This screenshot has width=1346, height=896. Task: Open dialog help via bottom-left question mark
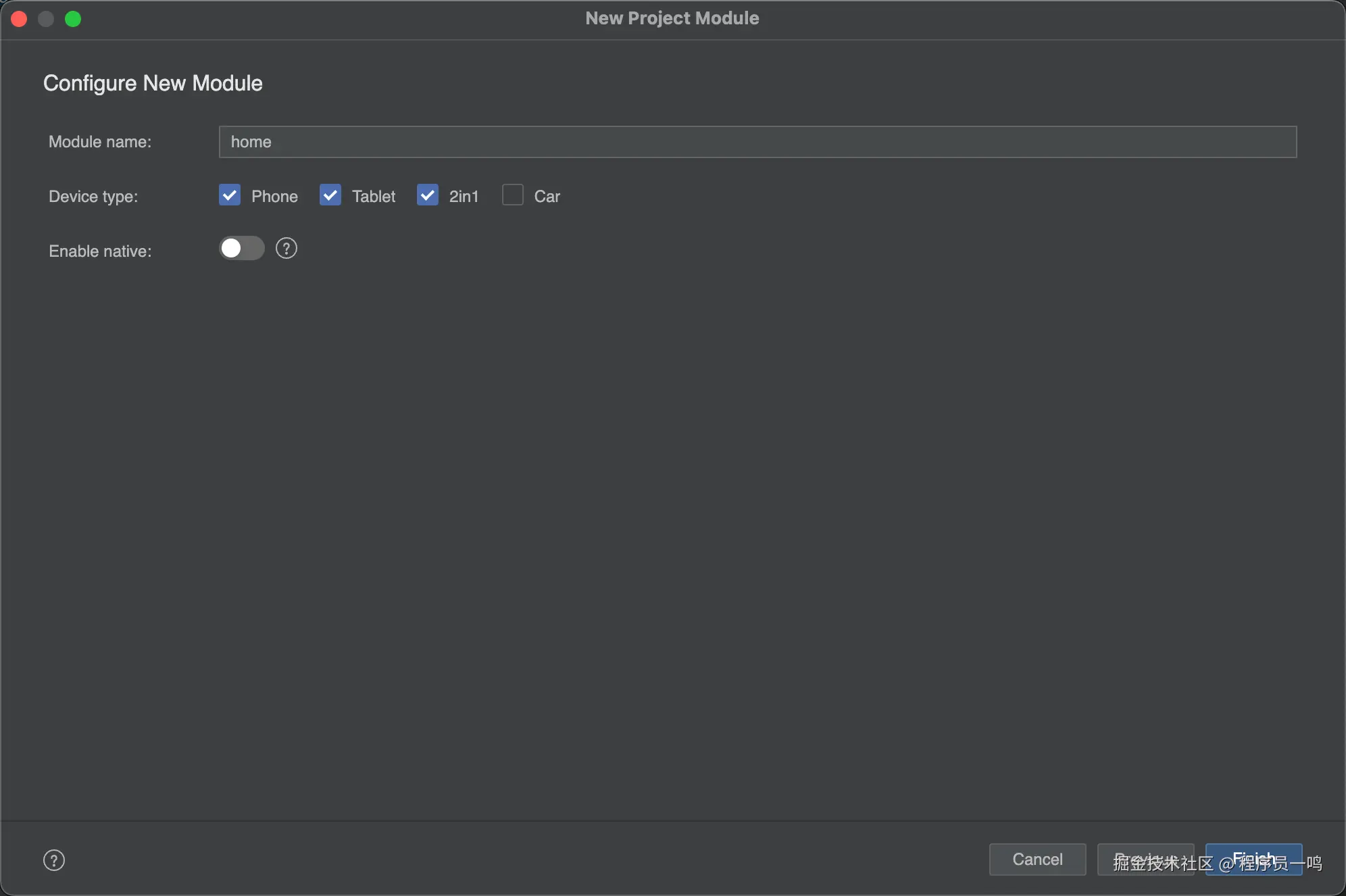tap(54, 860)
